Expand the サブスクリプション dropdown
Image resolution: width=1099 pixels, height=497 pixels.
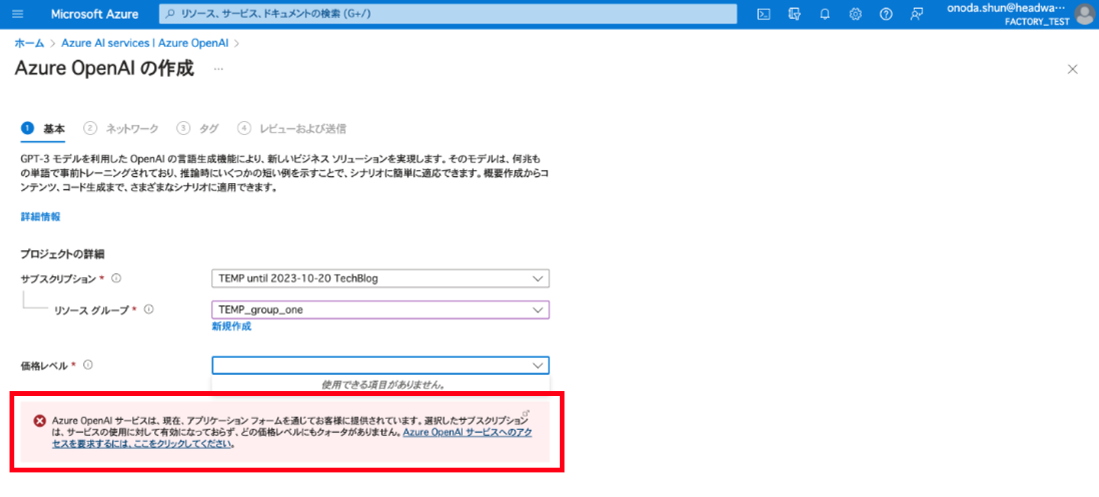[381, 278]
